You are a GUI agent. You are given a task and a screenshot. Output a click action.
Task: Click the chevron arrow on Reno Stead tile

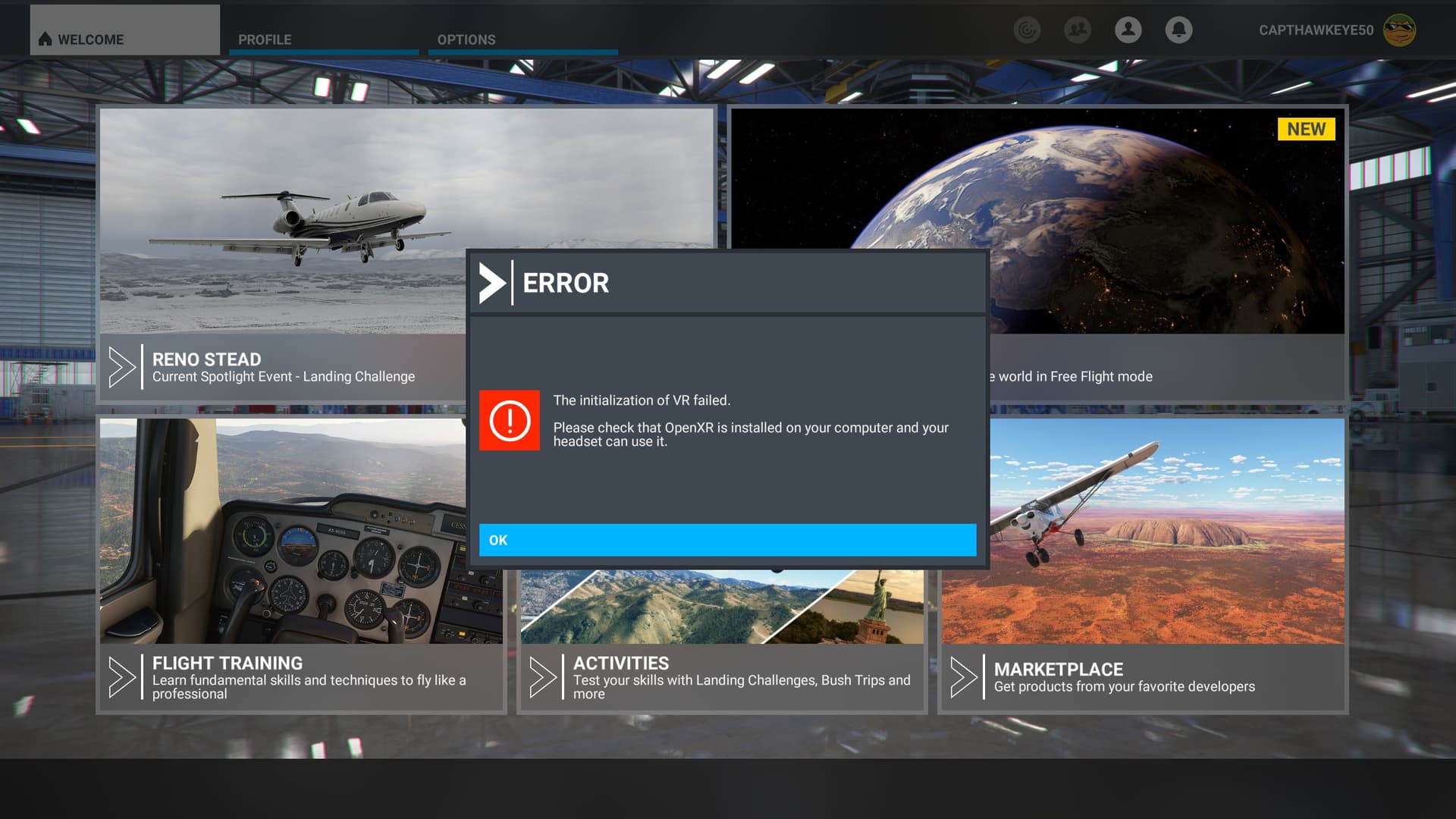coord(121,367)
